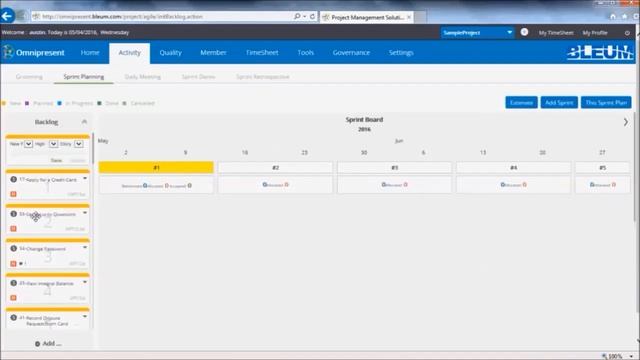Image resolution: width=640 pixels, height=360 pixels.
Task: Open the TimeSheet menu
Action: pos(262,53)
